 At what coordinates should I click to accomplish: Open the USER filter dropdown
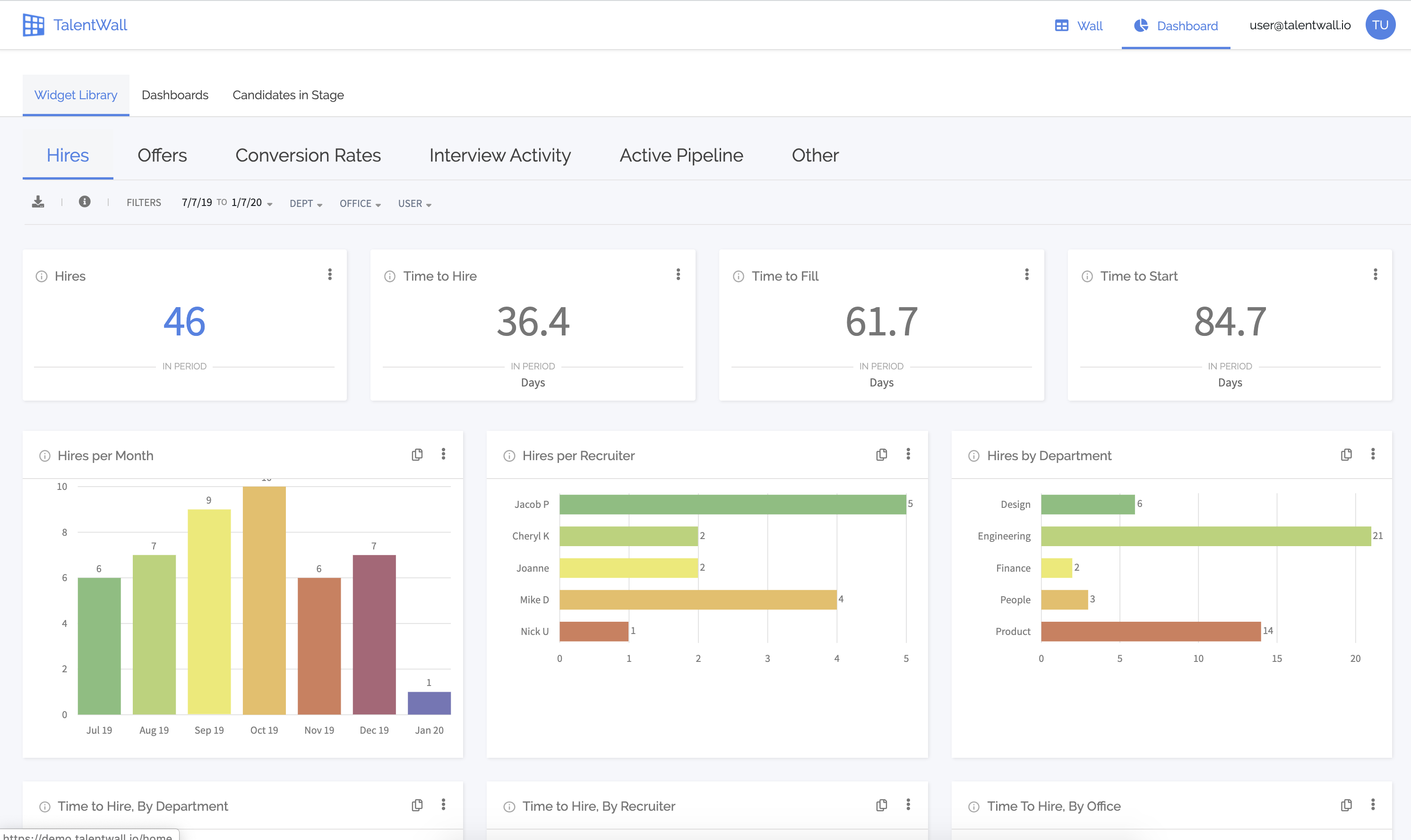[x=414, y=204]
